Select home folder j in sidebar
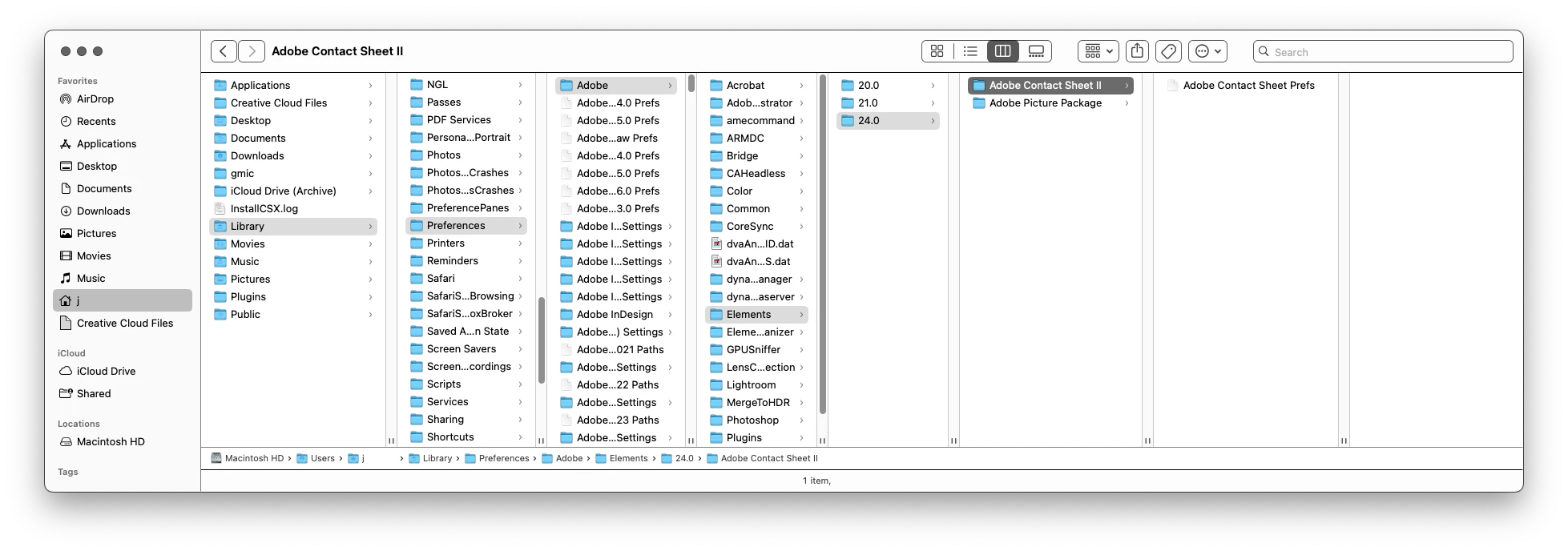Screen dimensions: 1568x551 coord(123,300)
